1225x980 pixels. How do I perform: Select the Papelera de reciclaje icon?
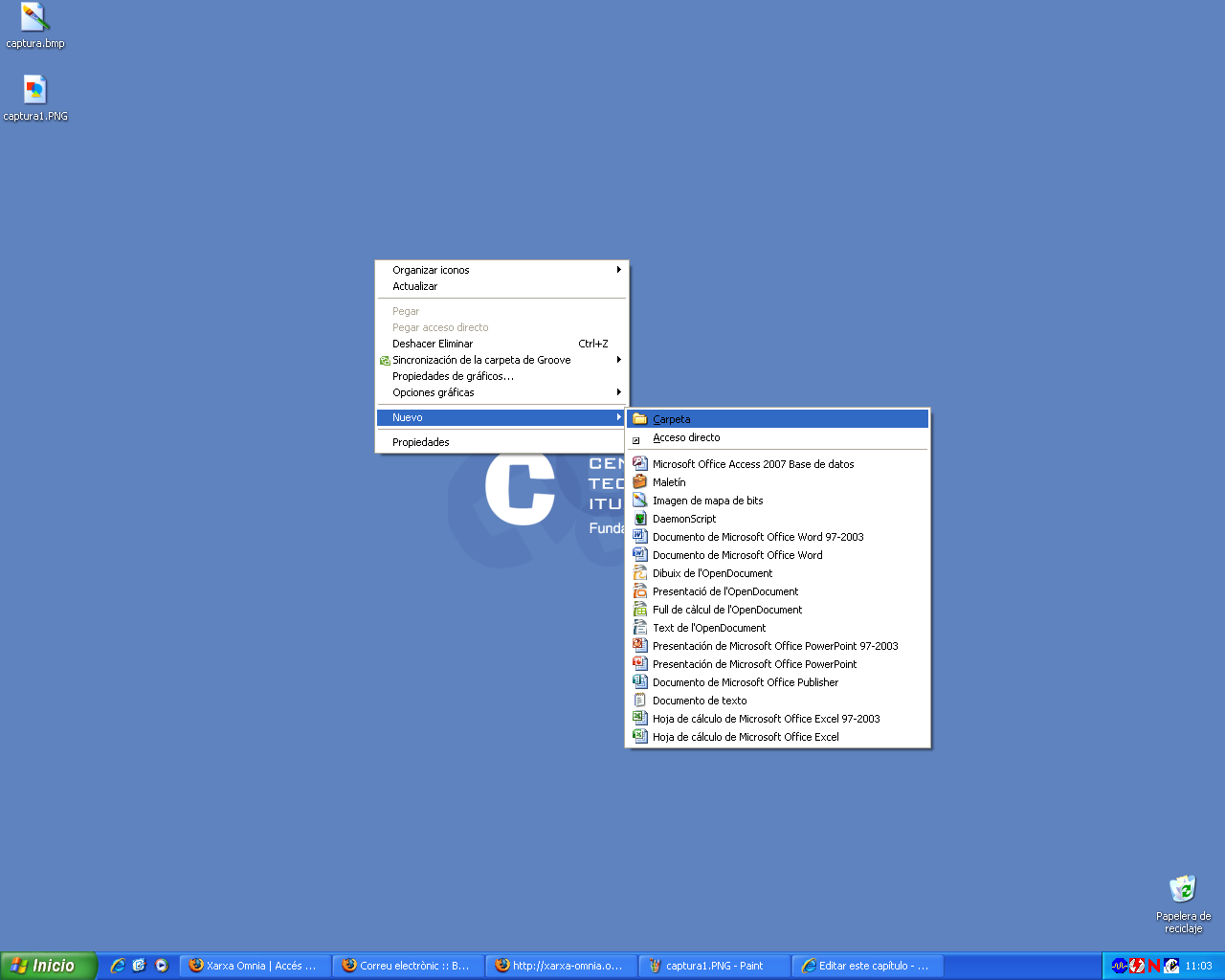click(1183, 903)
